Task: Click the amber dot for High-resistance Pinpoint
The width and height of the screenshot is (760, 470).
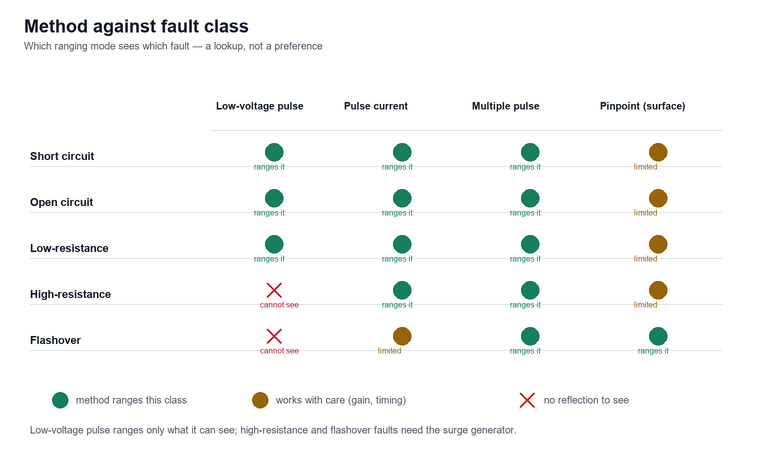Action: 658,290
